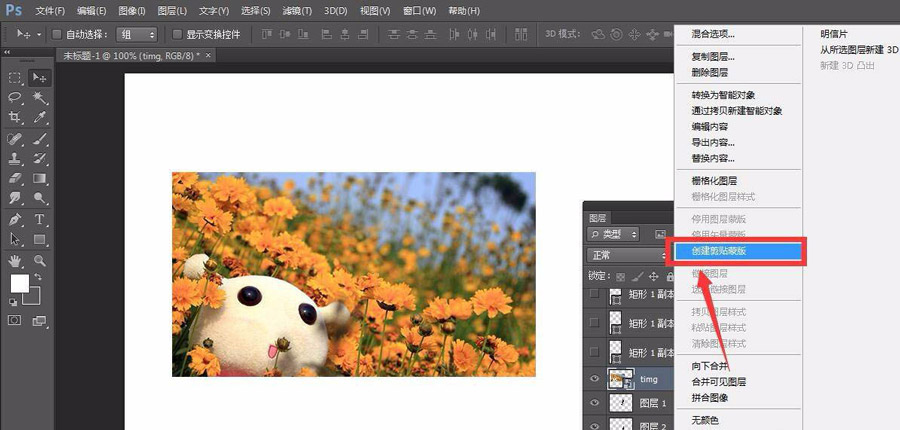900x430 pixels.
Task: Open the Move tool preset picker arrow
Action: tap(39, 35)
